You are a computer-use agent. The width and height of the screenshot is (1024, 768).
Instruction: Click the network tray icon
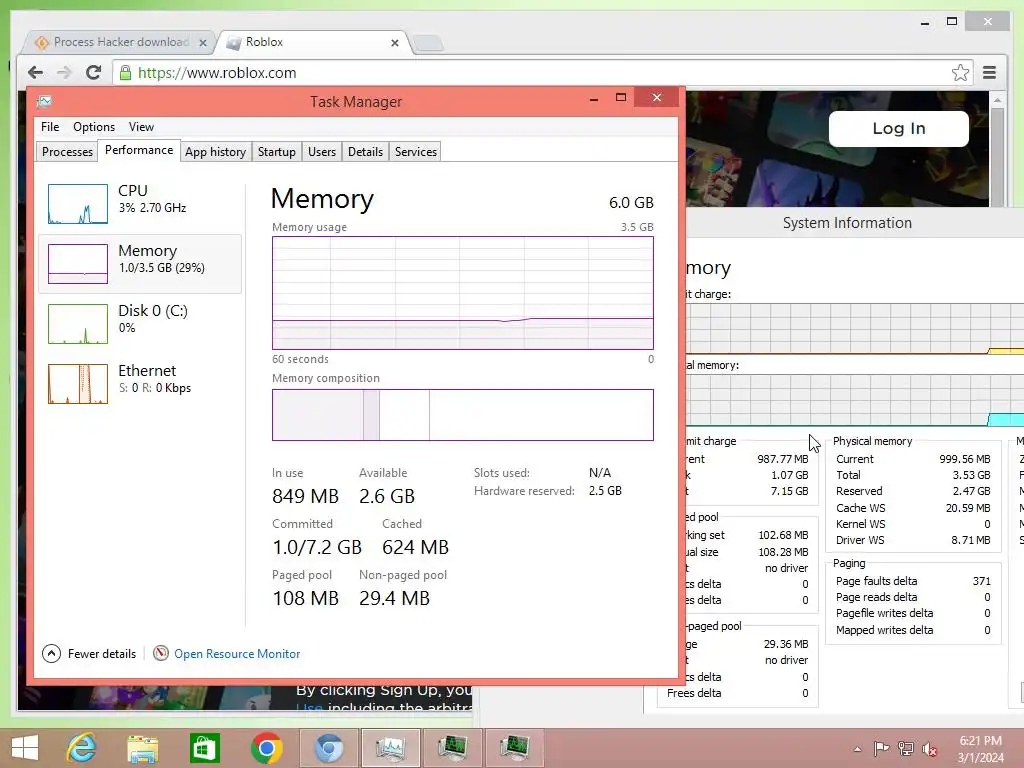(x=906, y=749)
